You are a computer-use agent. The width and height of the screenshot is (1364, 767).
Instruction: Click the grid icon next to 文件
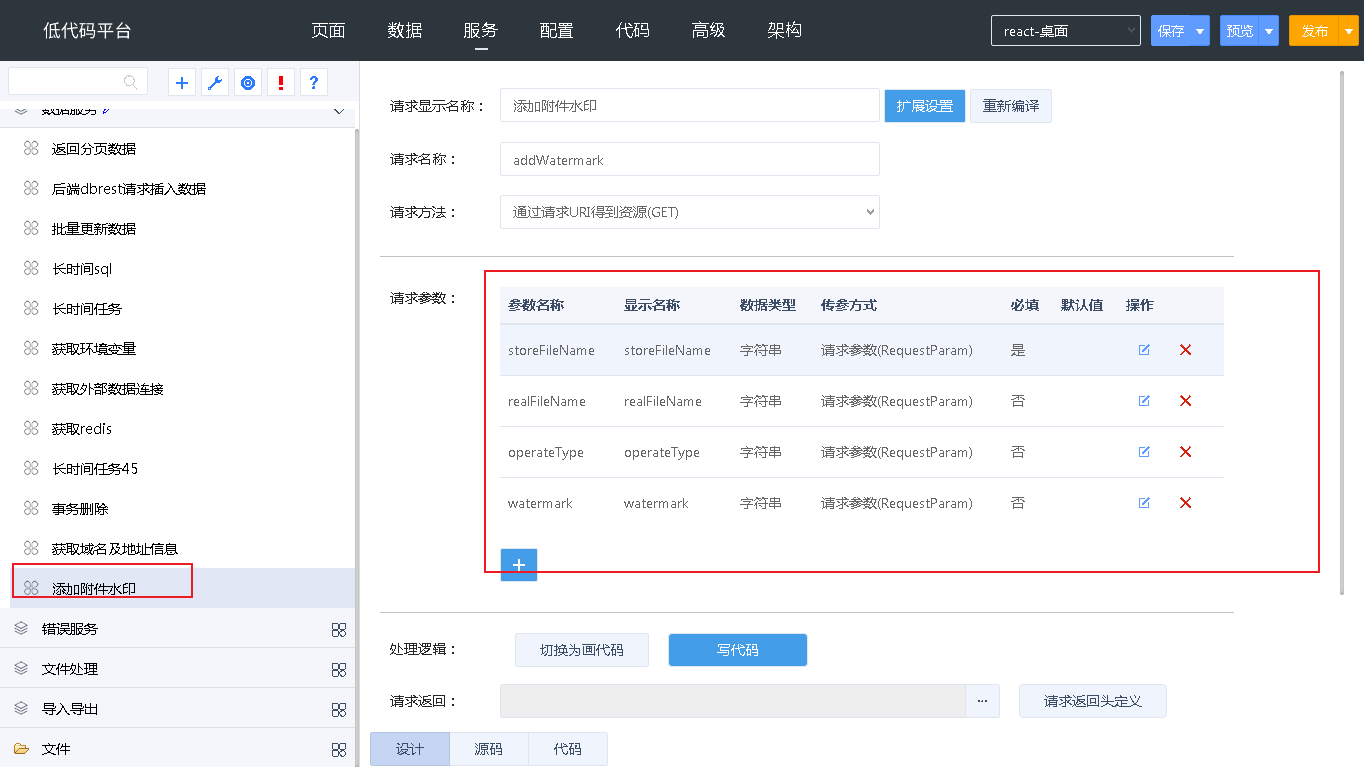click(339, 749)
